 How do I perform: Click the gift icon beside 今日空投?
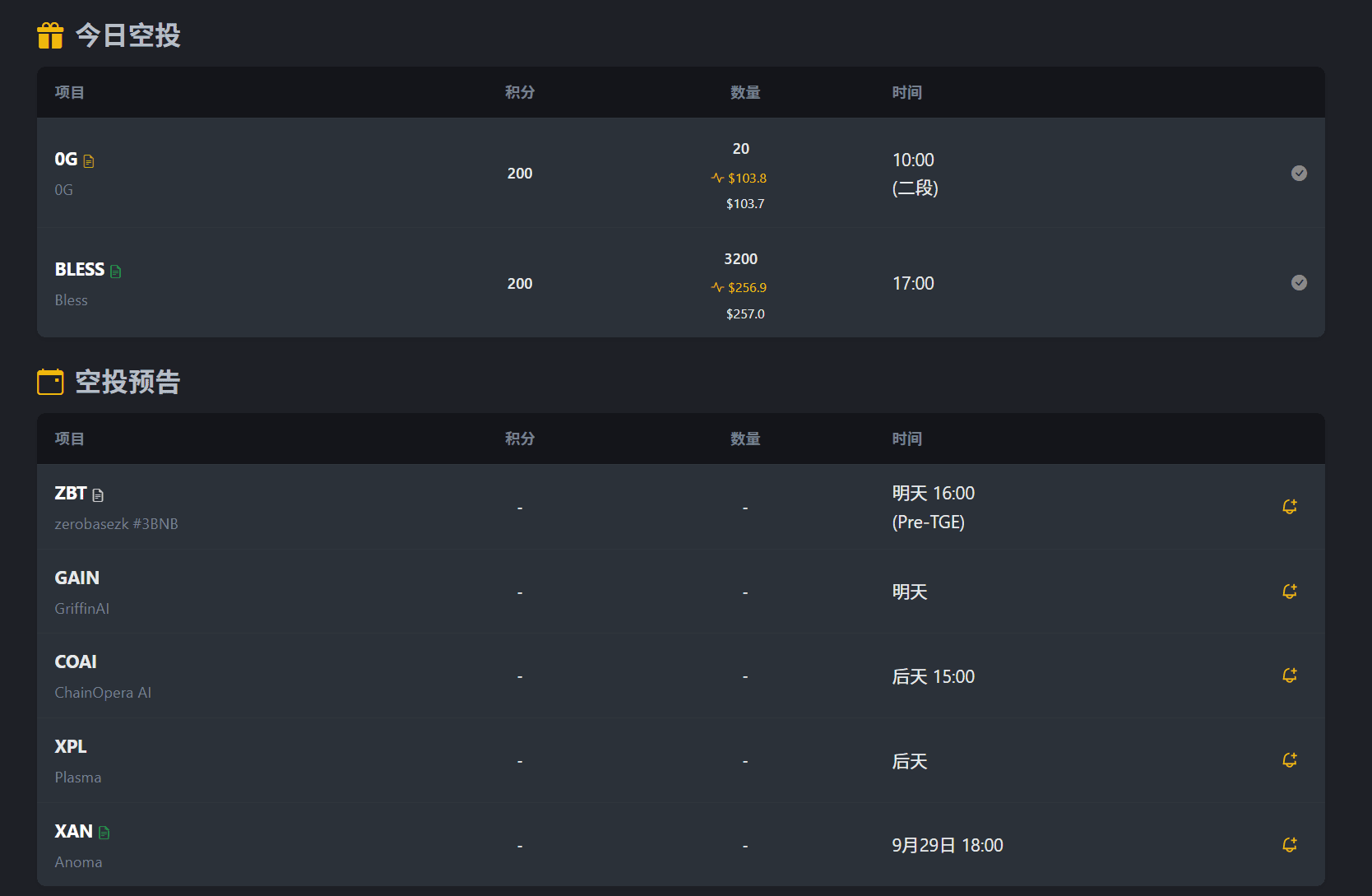click(50, 35)
